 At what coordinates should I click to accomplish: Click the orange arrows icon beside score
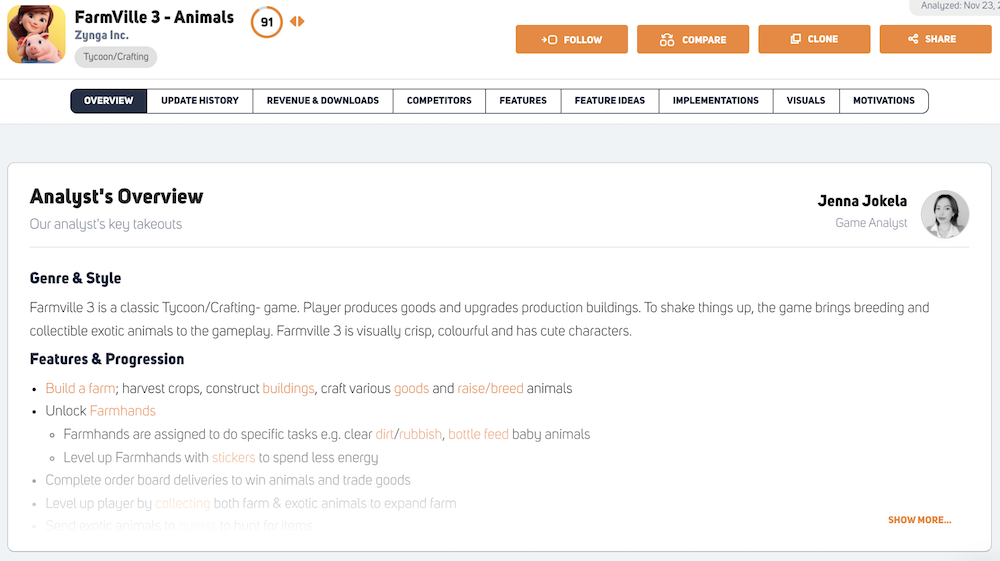pyautogui.click(x=297, y=22)
